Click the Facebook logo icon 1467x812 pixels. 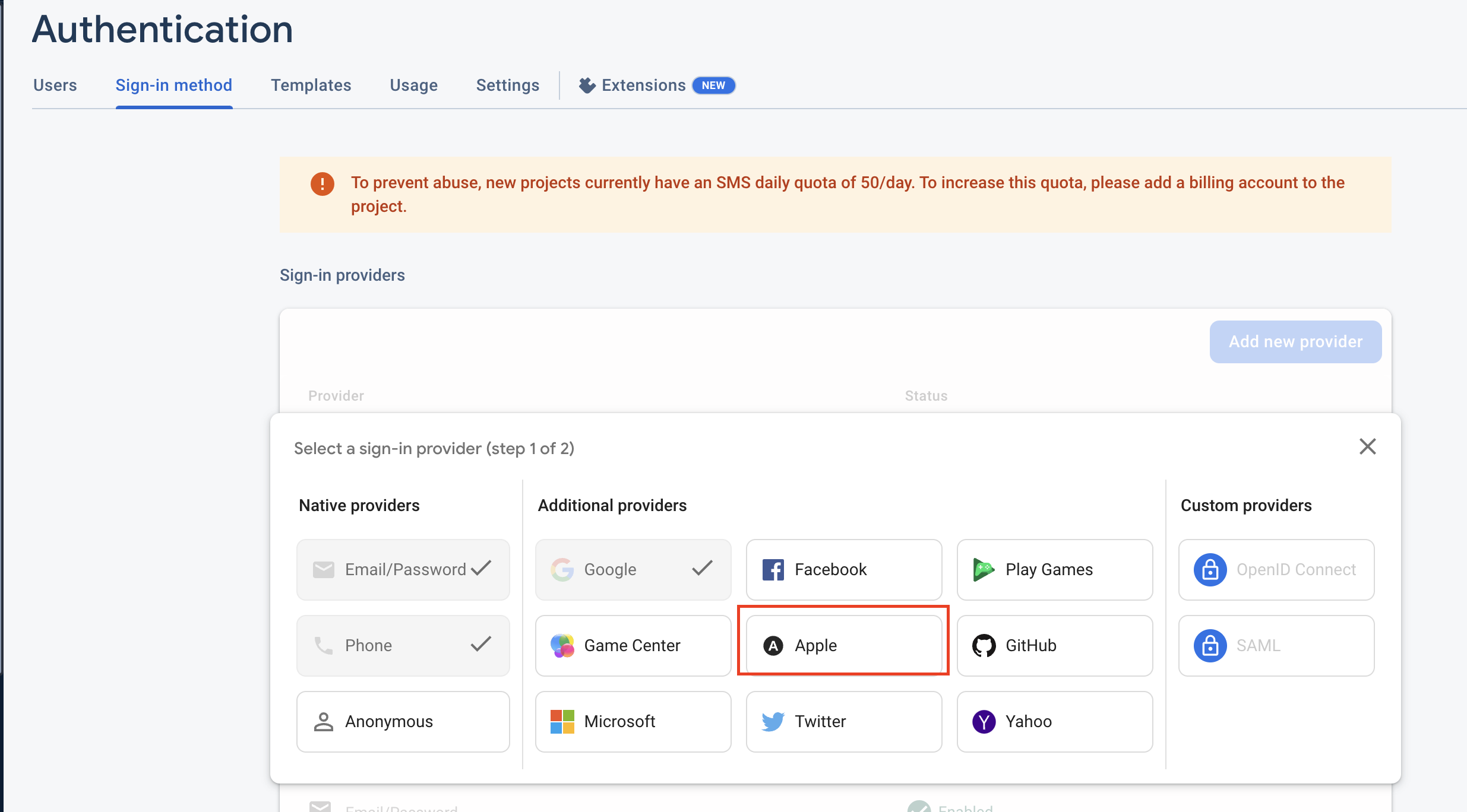773,570
